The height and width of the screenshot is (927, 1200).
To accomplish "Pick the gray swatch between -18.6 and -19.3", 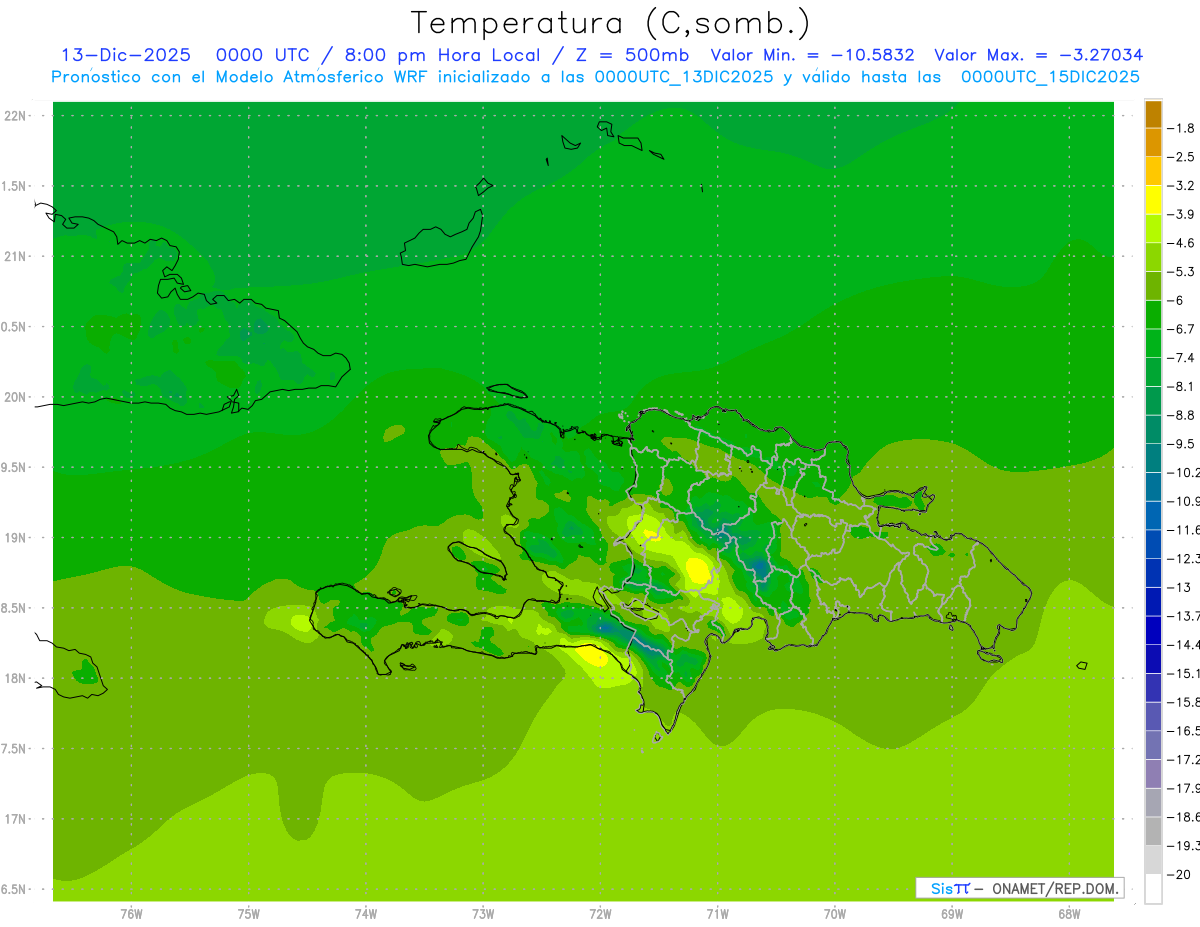I will (x=1153, y=831).
